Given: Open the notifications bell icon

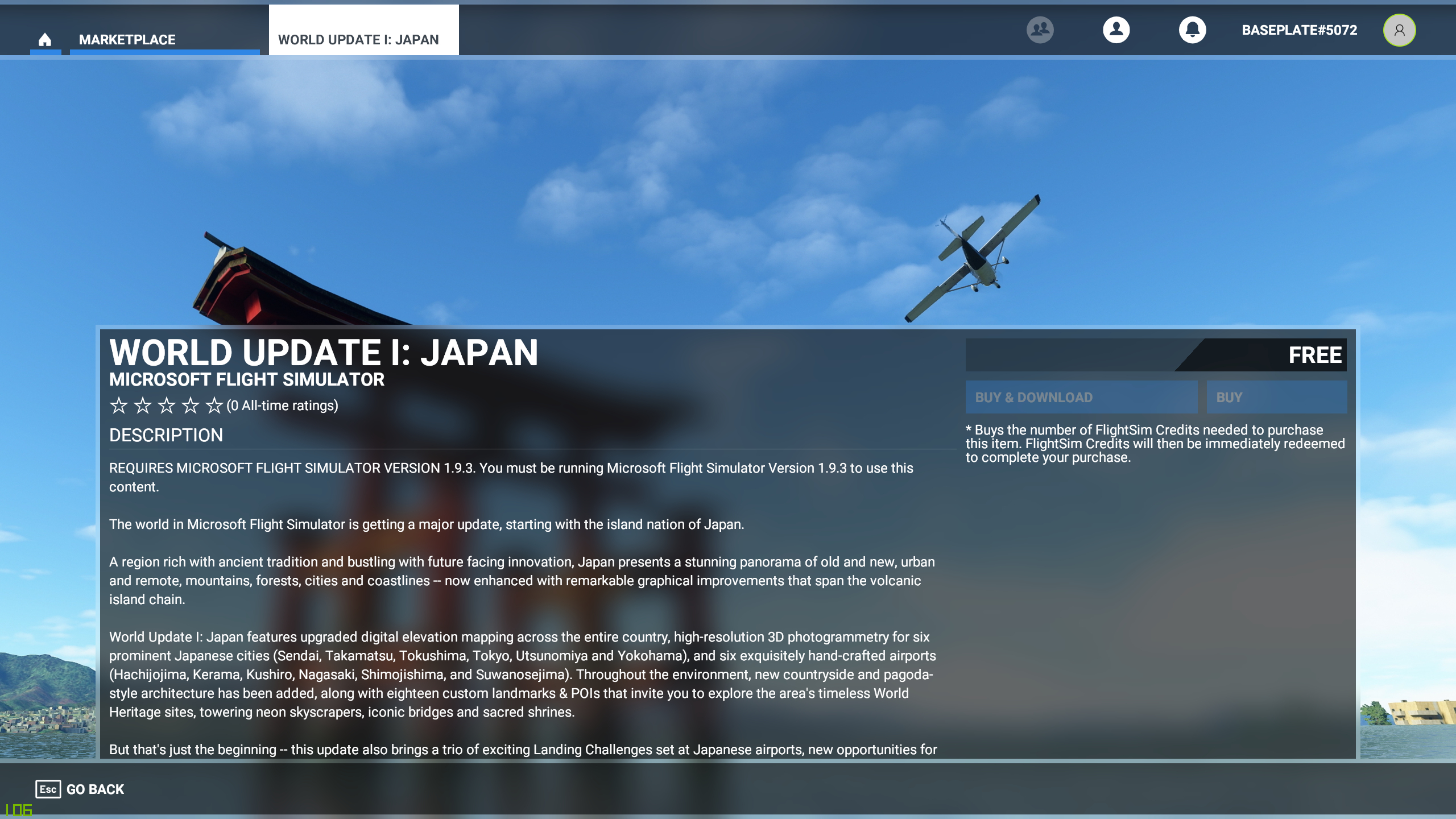Looking at the screenshot, I should 1192,30.
